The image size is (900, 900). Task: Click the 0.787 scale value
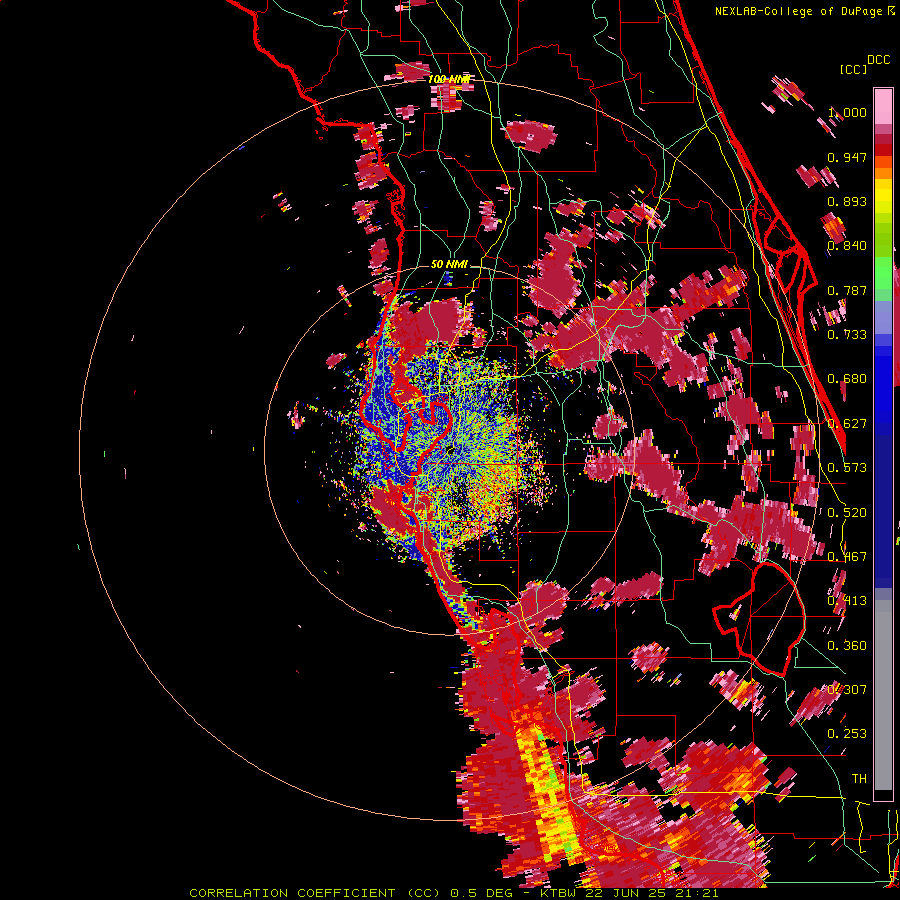click(x=847, y=290)
